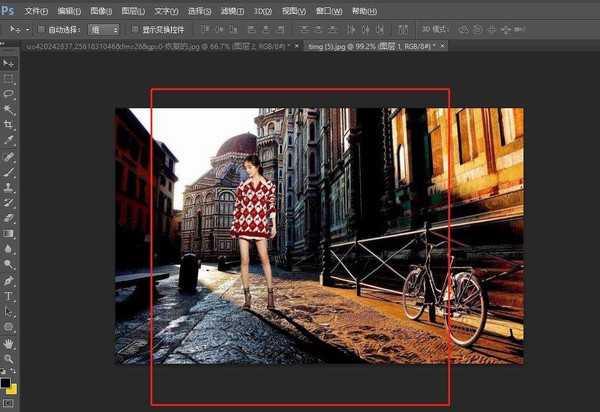This screenshot has height=412, width=600.
Task: Select the Horizontal Type tool
Action: coord(9,296)
